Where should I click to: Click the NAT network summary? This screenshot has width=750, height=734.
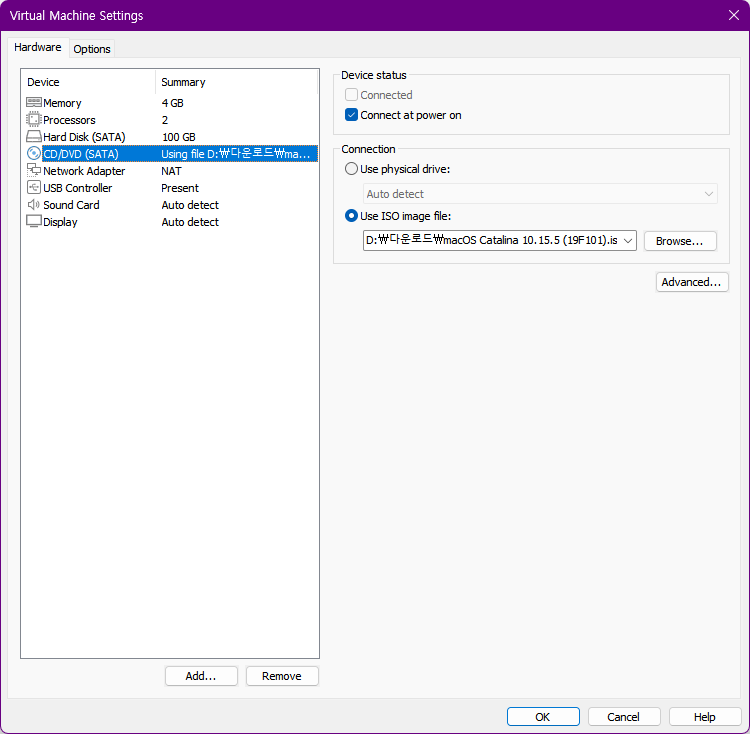point(171,171)
